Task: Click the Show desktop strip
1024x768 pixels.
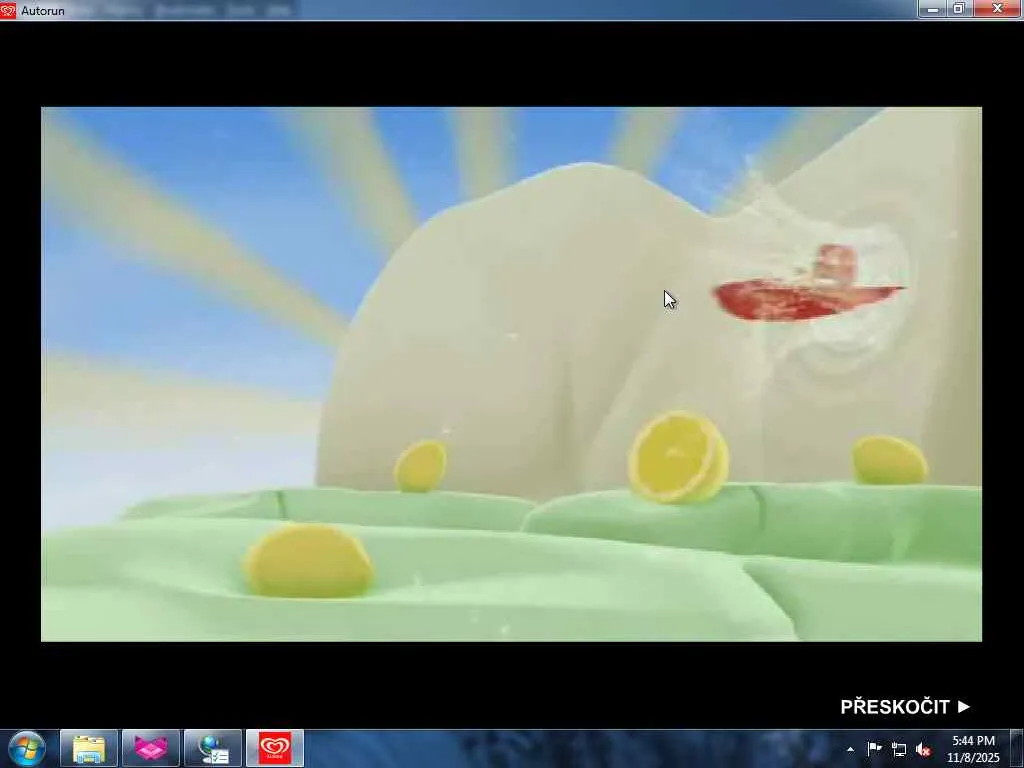Action: coord(1017,748)
